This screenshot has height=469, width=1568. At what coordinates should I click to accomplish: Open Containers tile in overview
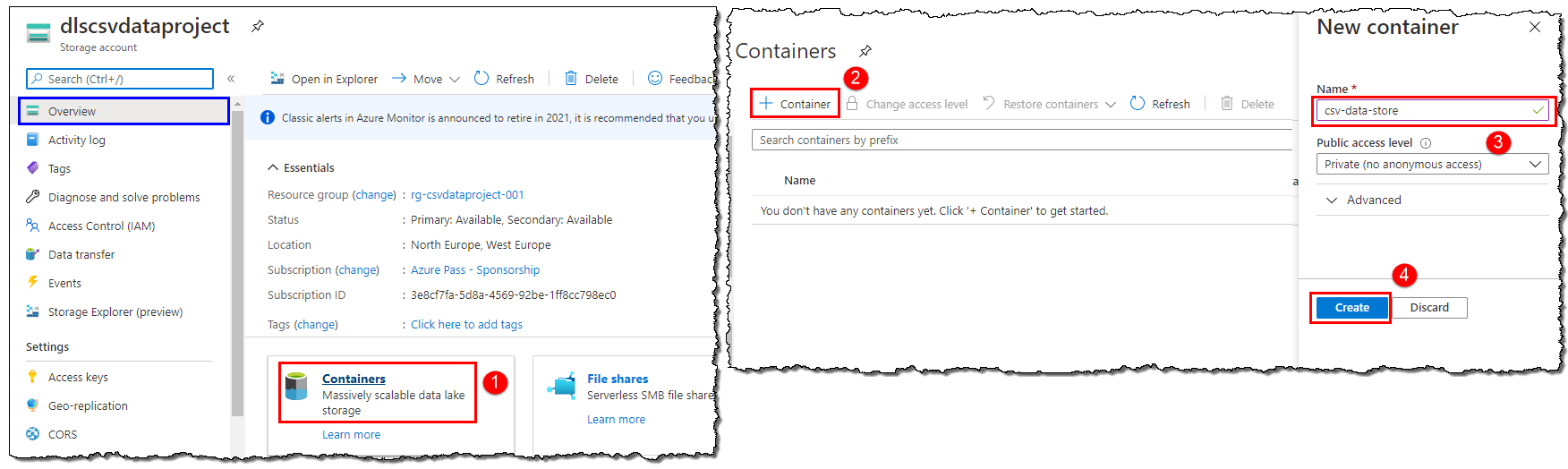354,379
